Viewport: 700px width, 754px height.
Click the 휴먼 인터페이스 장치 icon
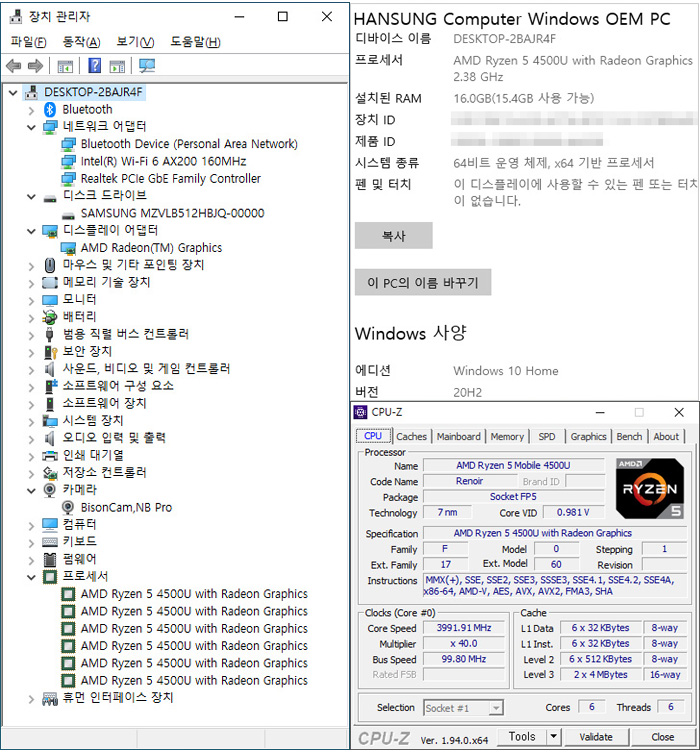[x=50, y=698]
